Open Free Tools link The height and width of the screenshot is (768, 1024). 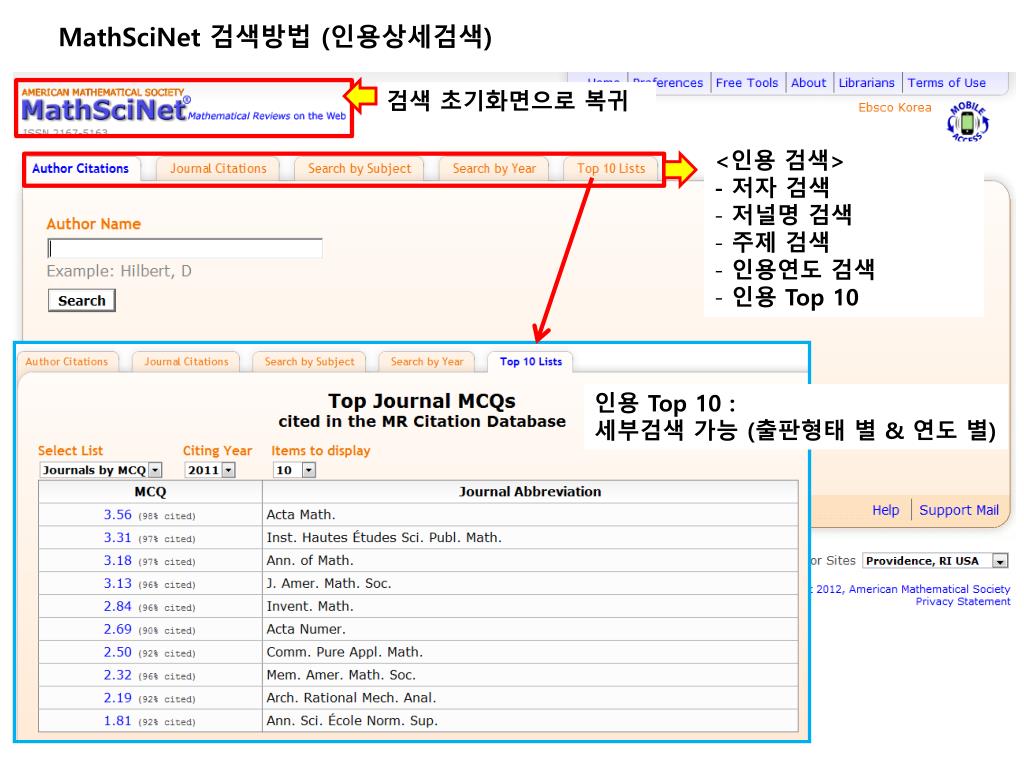[x=746, y=83]
